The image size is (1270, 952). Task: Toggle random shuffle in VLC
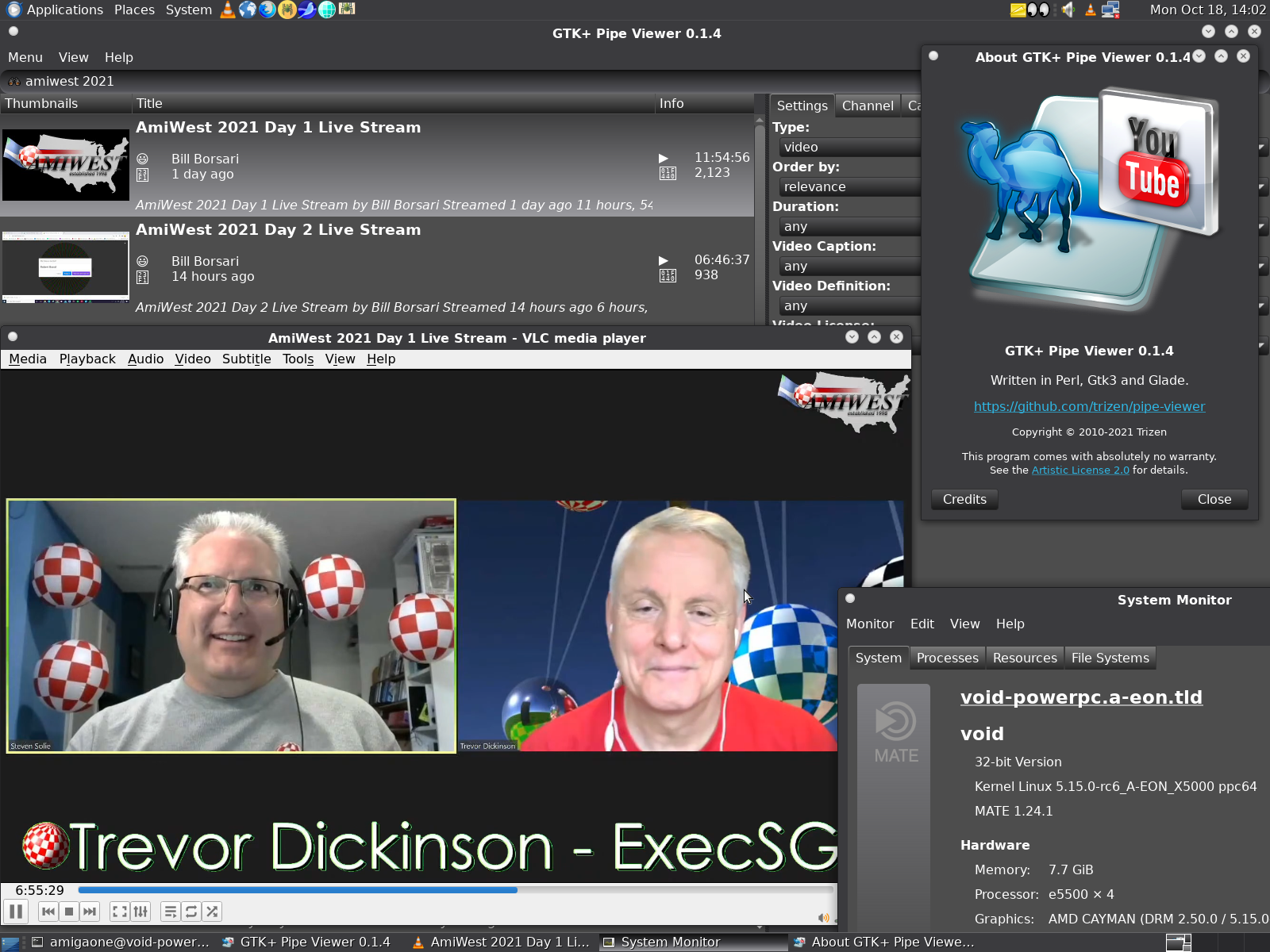[212, 912]
